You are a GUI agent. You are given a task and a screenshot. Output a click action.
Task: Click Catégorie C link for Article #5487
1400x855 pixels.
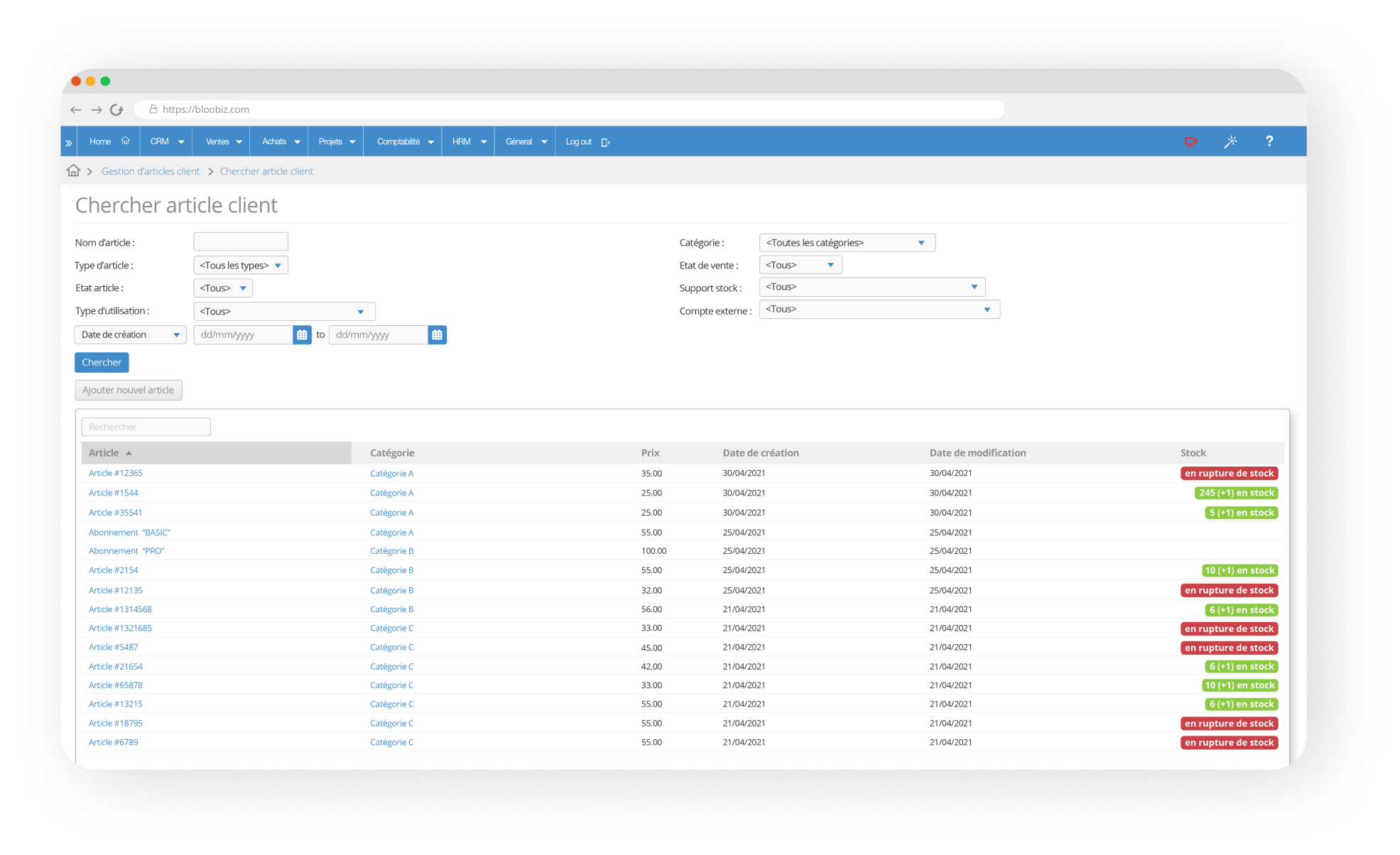click(391, 648)
